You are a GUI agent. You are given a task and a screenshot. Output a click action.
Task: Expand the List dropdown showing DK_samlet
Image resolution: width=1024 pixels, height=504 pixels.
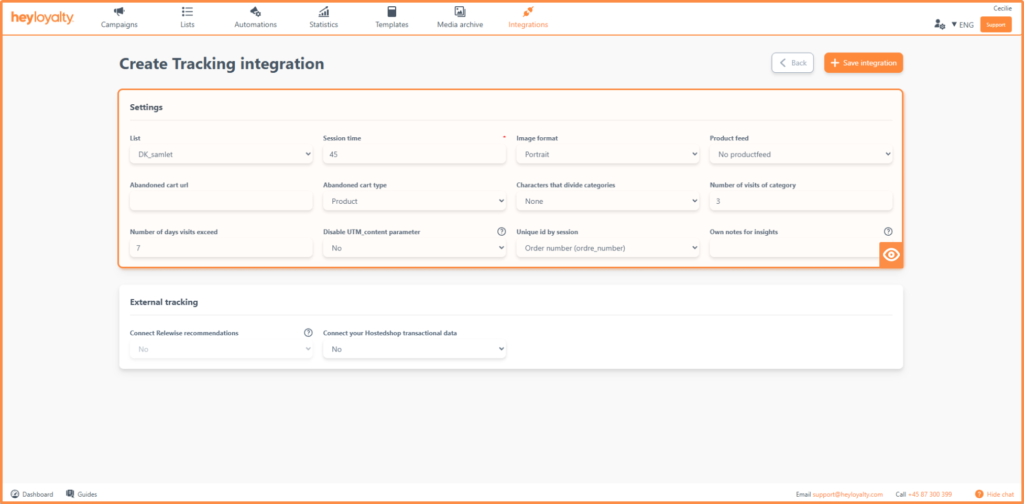(221, 155)
